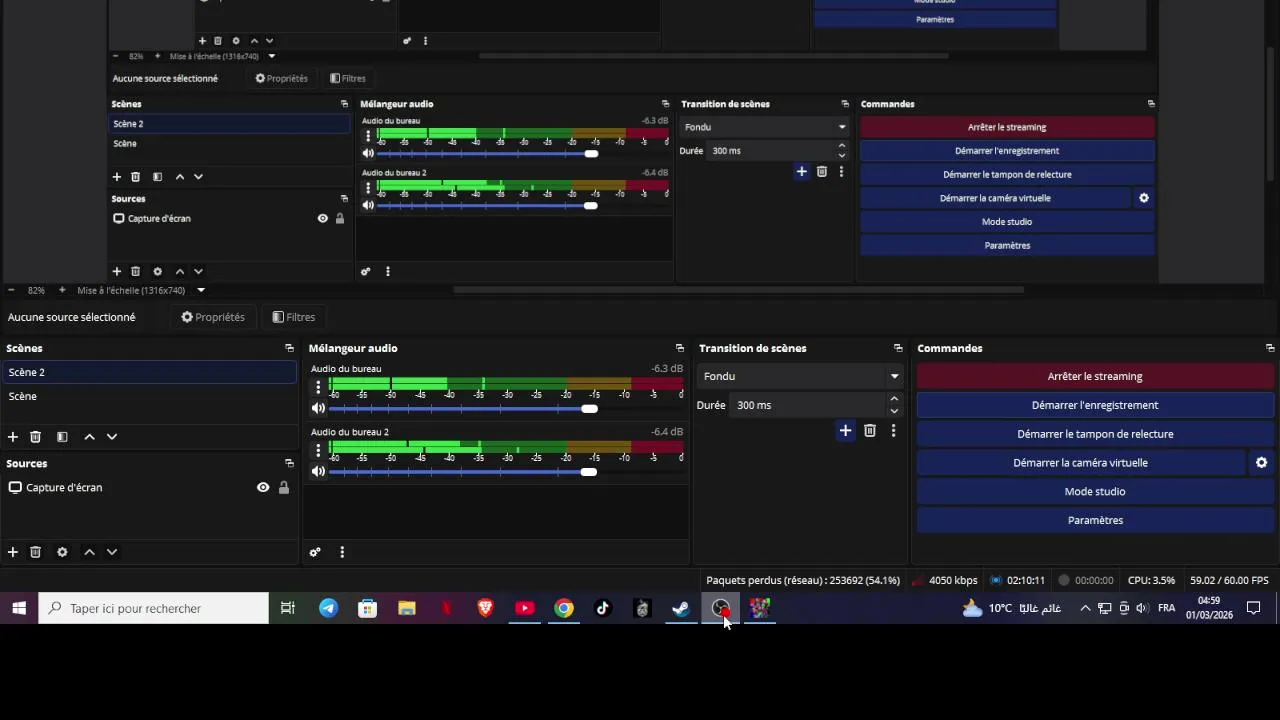
Task: Open Filtres button in the main source toolbar
Action: (x=294, y=317)
